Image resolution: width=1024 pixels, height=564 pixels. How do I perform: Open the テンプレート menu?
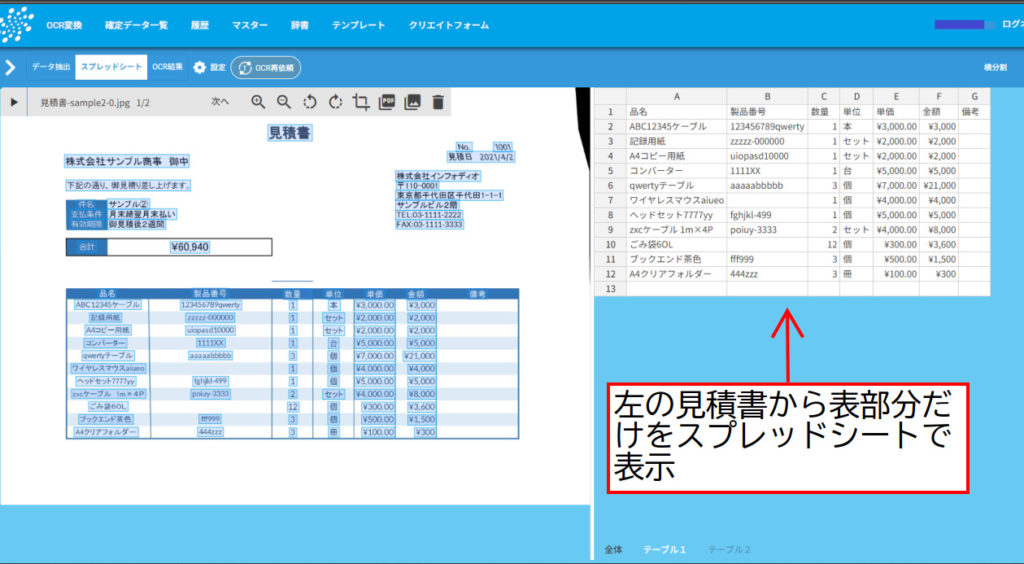pos(359,25)
